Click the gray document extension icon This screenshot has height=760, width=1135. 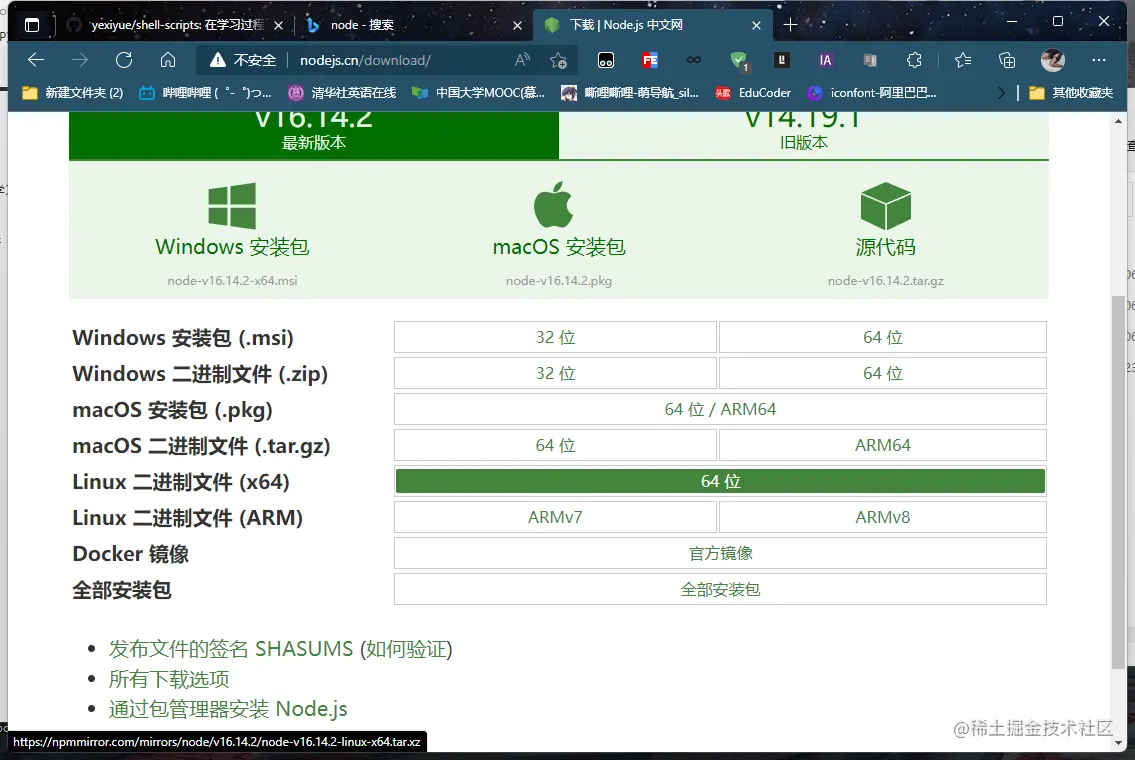(870, 60)
